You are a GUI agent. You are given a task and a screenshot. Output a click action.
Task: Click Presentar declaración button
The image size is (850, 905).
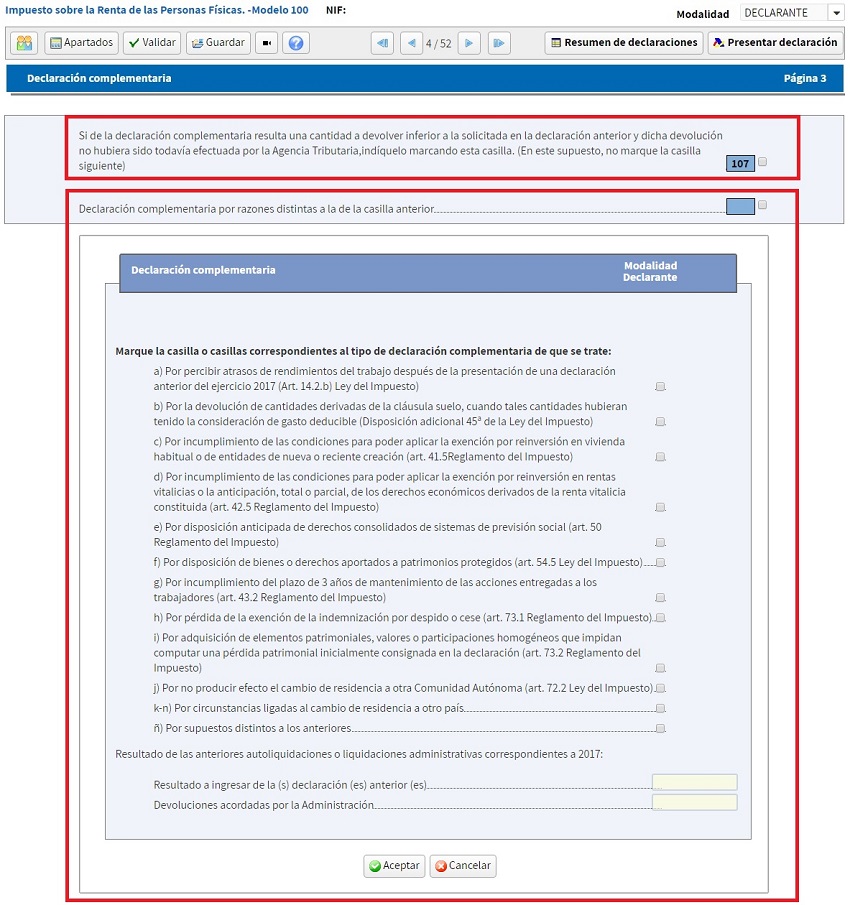point(776,43)
